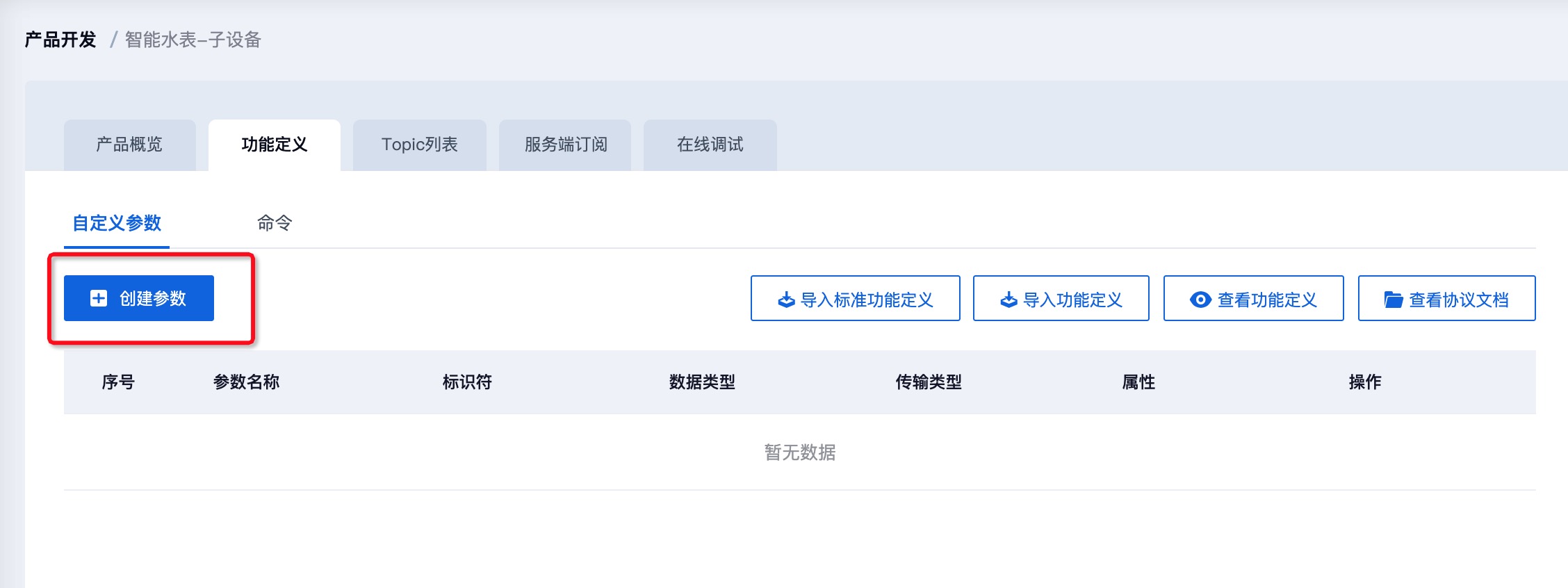Viewport: 1568px width, 588px height.
Task: Click download icon beside 导入功能定义
Action: point(1008,300)
